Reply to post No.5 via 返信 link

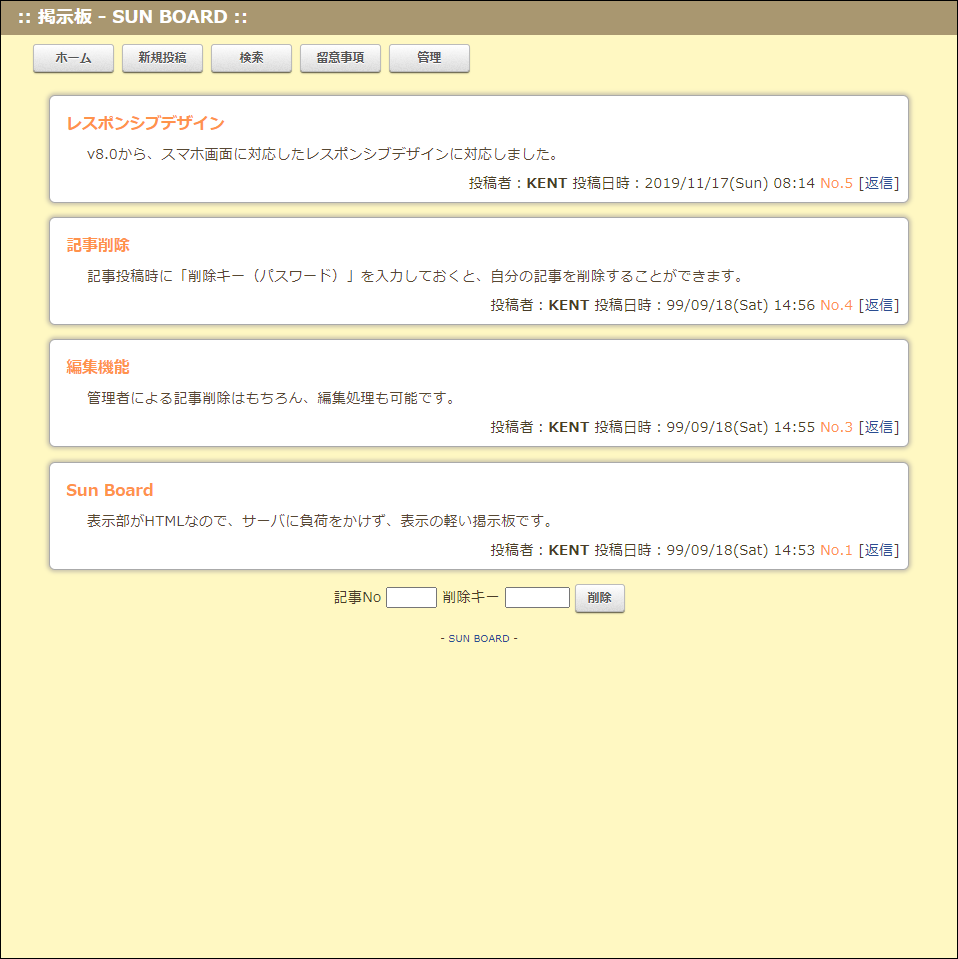[880, 183]
